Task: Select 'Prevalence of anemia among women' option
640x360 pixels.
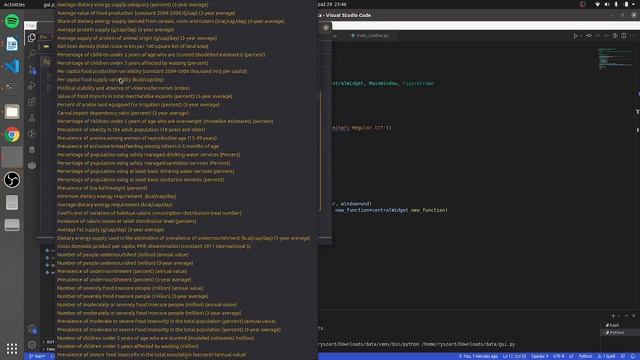Action: tap(137, 138)
